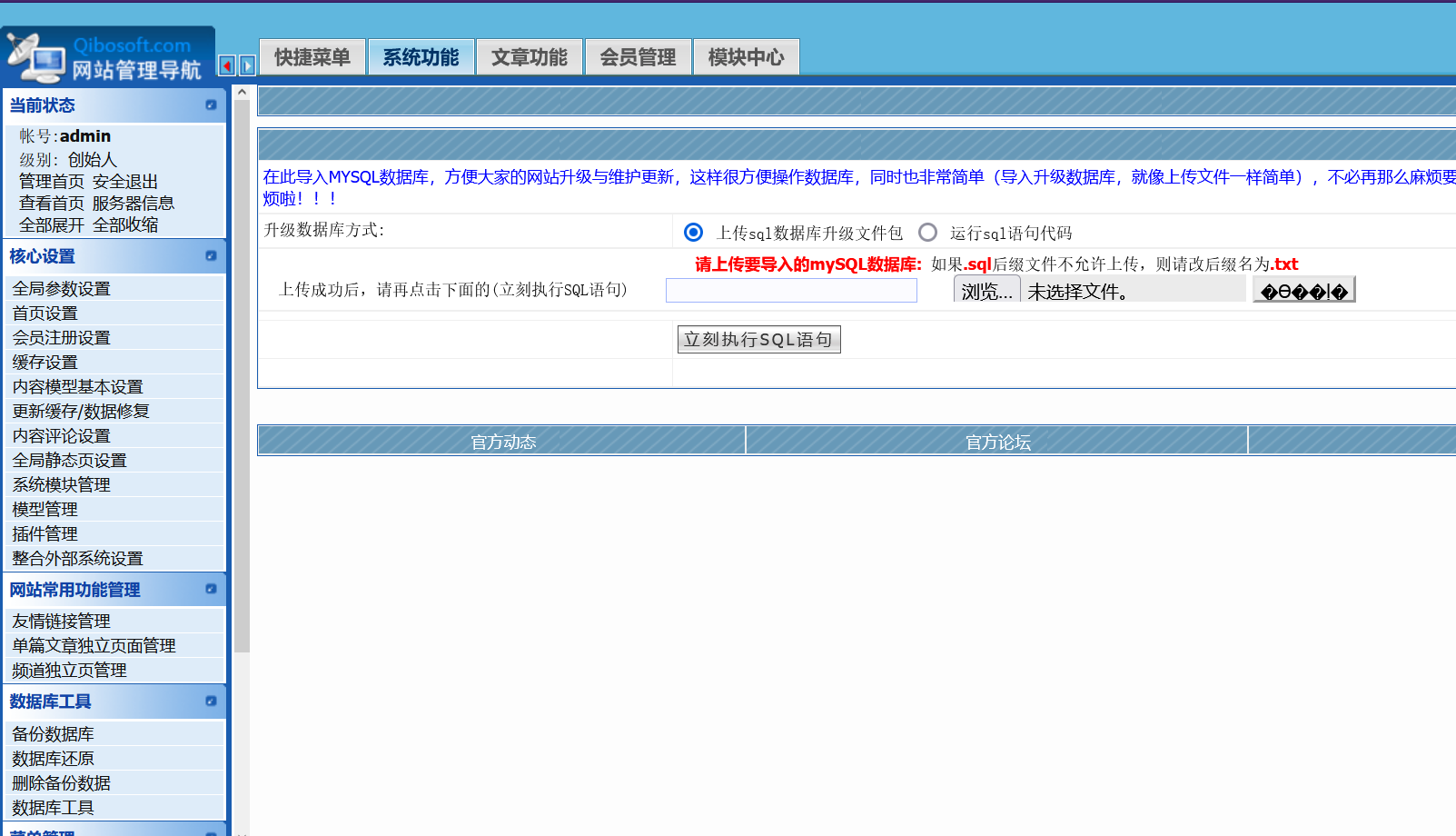Click the SQL file path input field
The height and width of the screenshot is (836, 1456).
(x=791, y=291)
